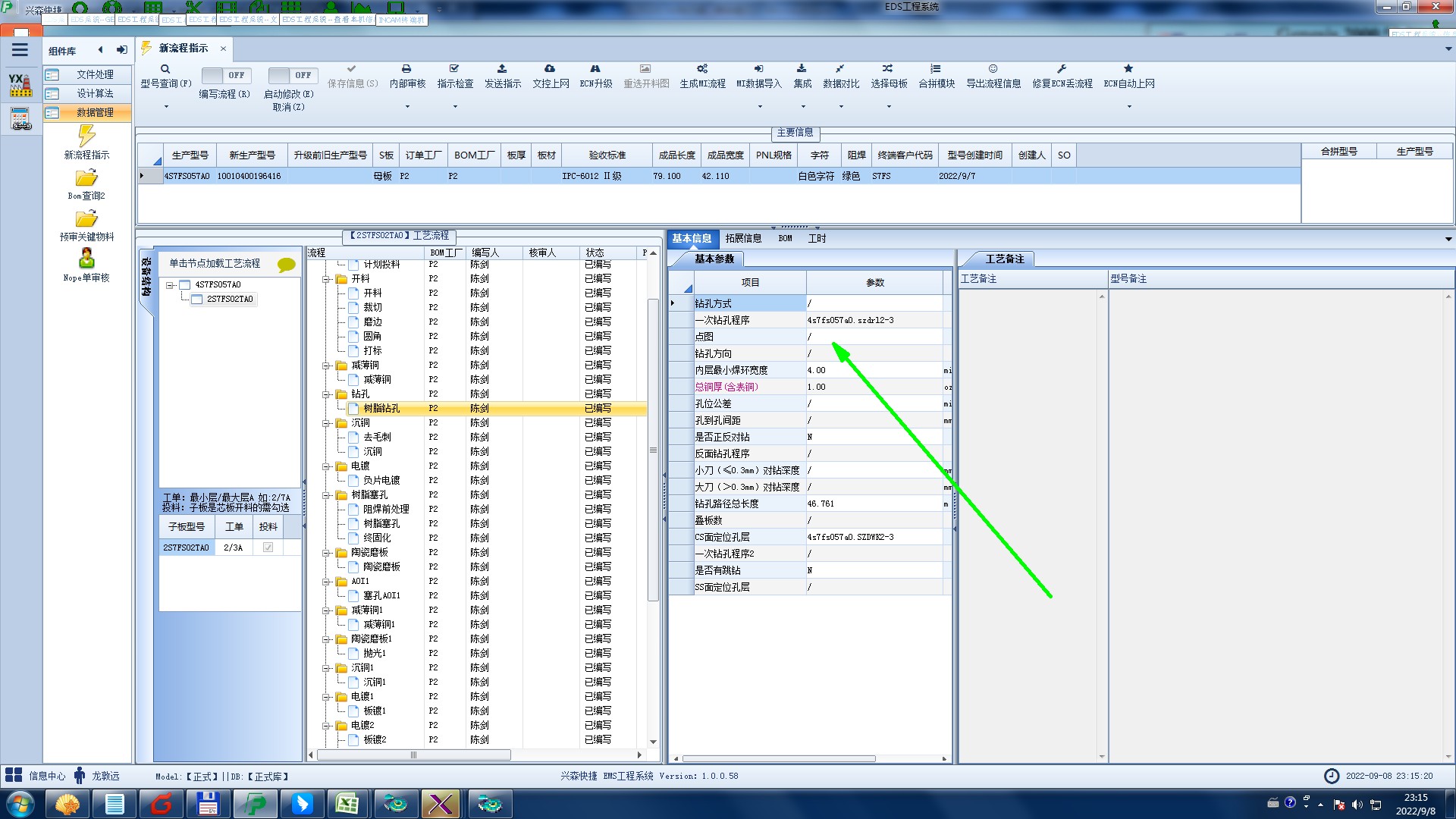Open dropdown arrow under 型号查询
The height and width of the screenshot is (819, 1456).
tap(166, 107)
